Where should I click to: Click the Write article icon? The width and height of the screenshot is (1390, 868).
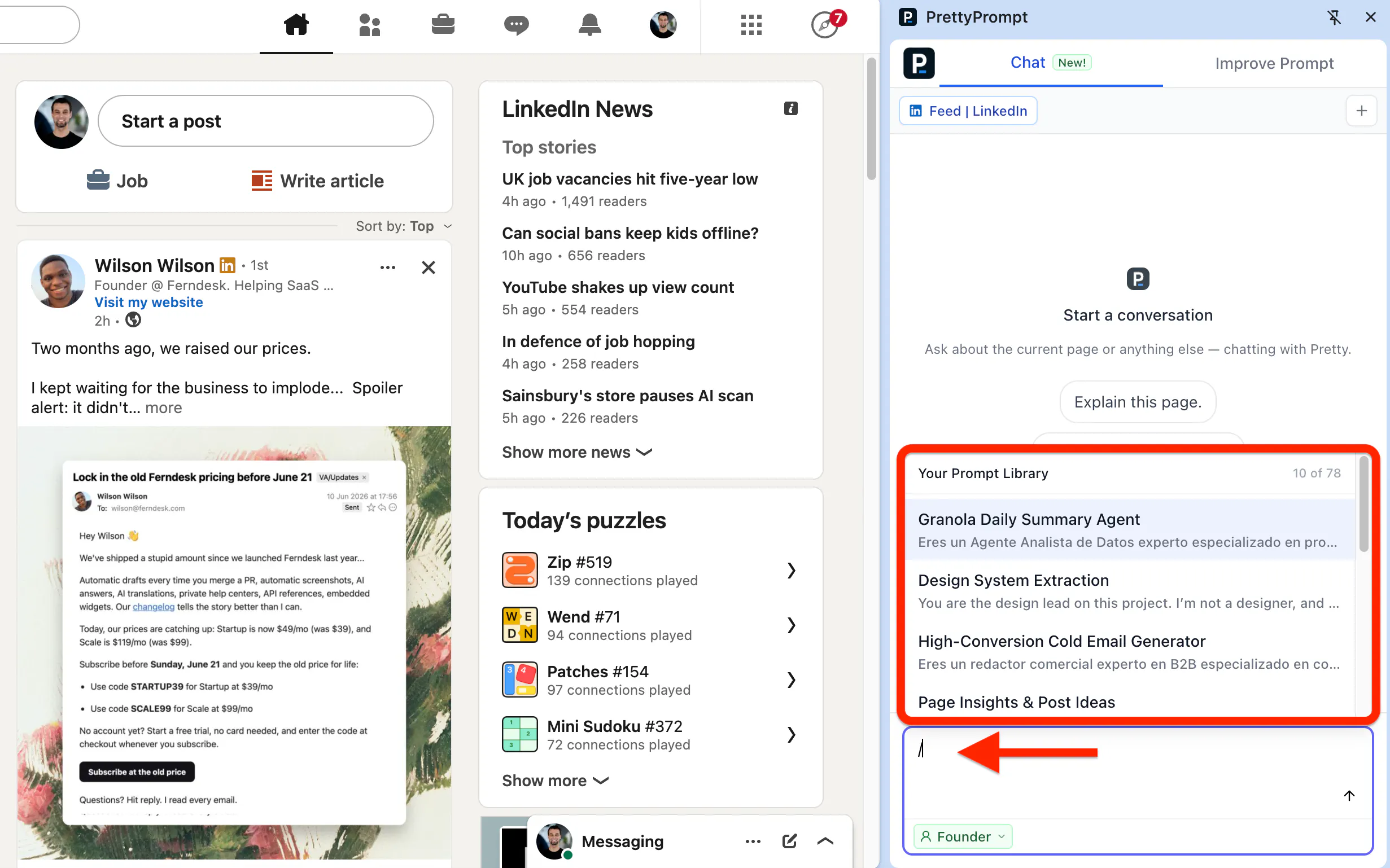pos(262,181)
